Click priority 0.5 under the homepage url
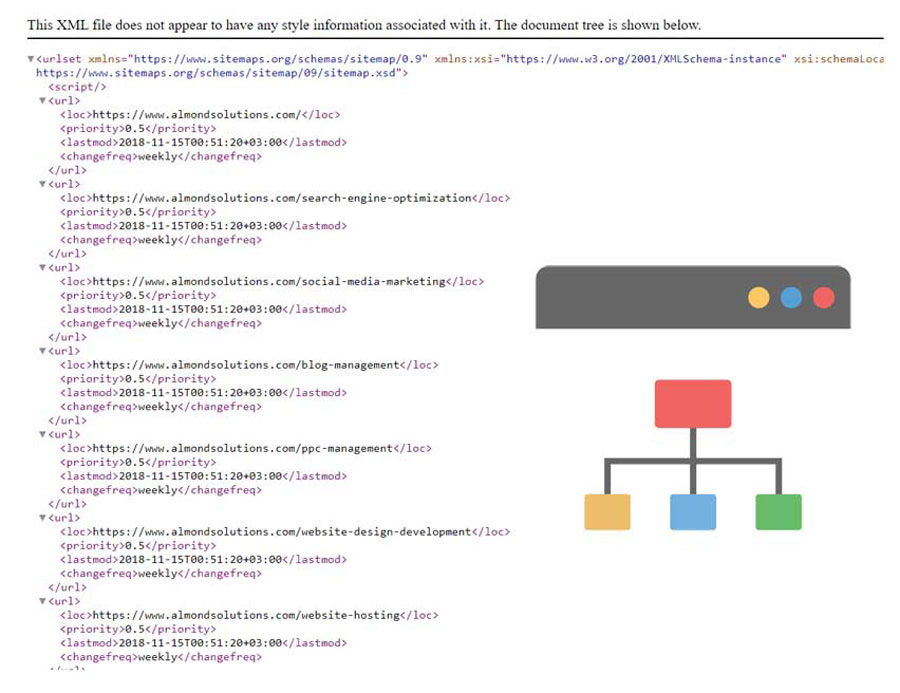 (138, 129)
